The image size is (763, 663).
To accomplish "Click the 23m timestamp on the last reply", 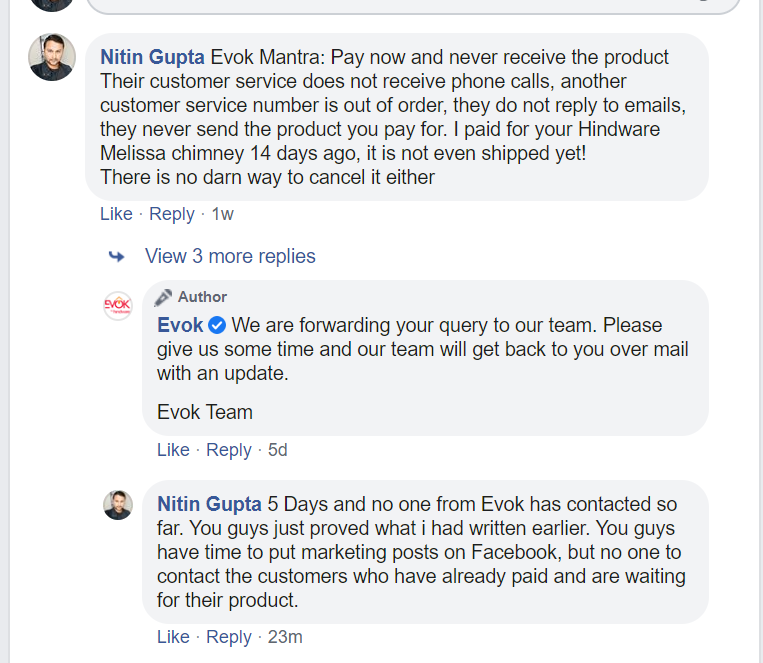I will point(285,637).
